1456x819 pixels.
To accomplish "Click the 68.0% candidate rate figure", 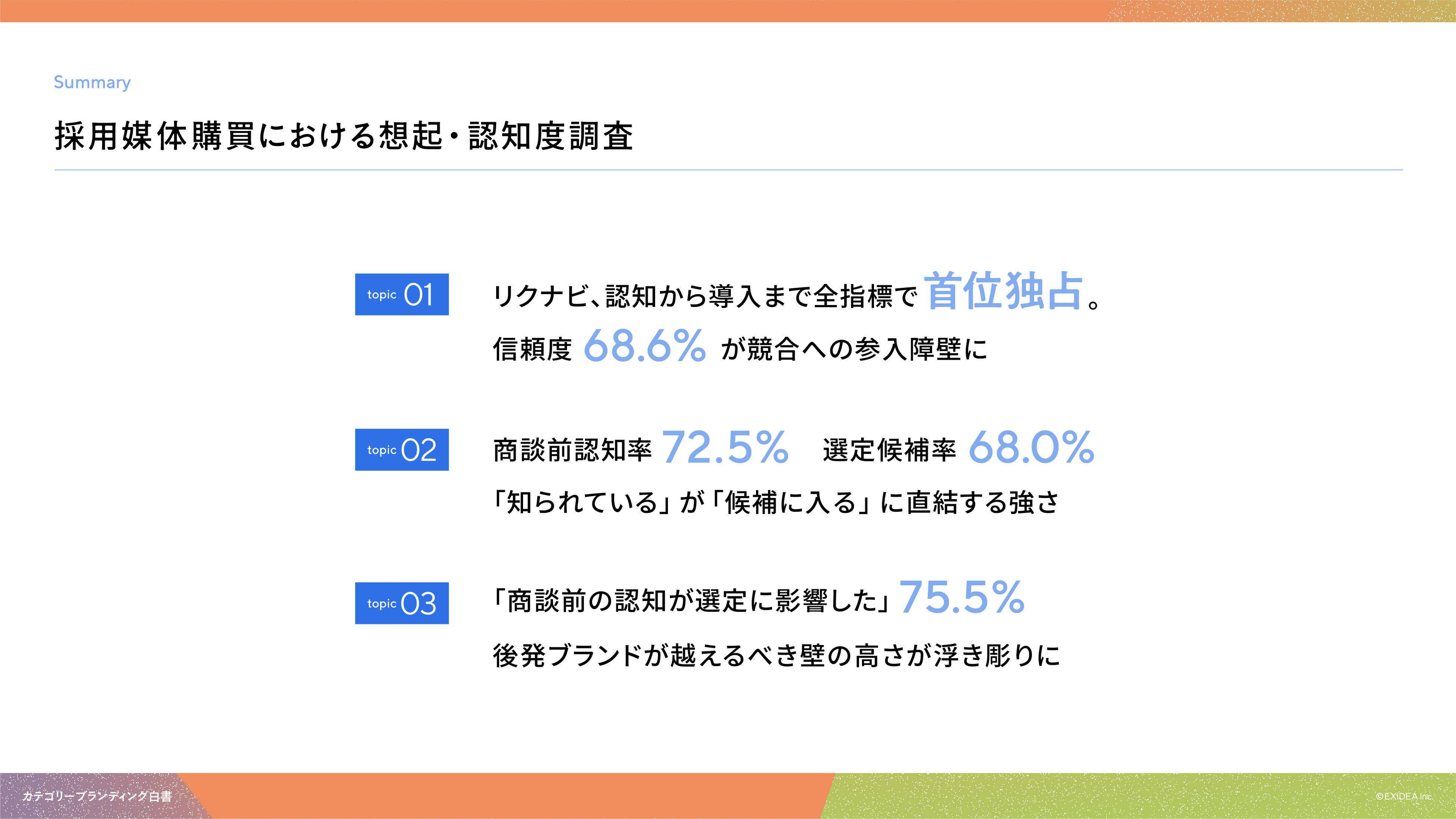I will pyautogui.click(x=1032, y=447).
